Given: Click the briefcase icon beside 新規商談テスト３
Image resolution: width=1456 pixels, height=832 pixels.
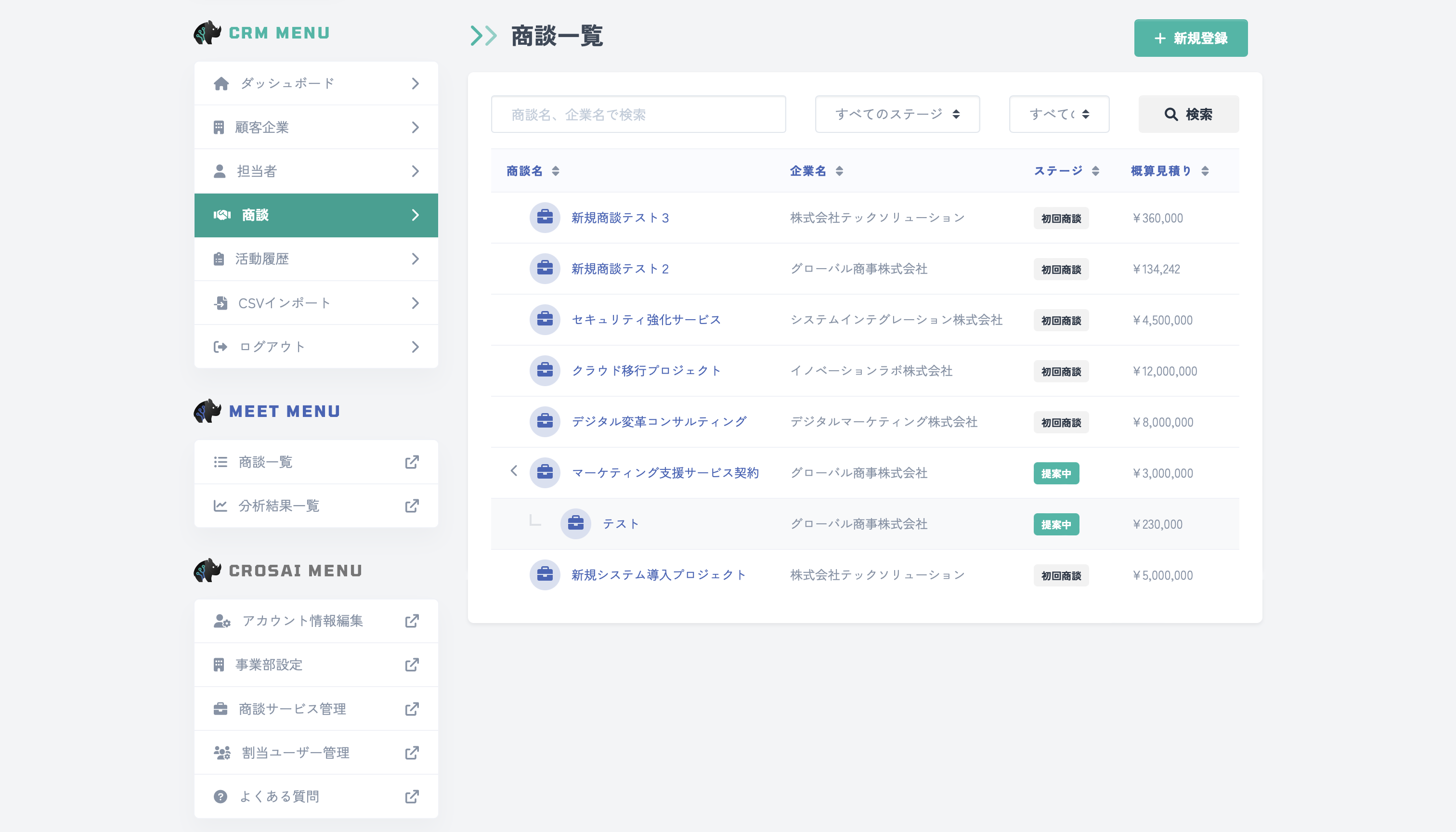Looking at the screenshot, I should (545, 217).
